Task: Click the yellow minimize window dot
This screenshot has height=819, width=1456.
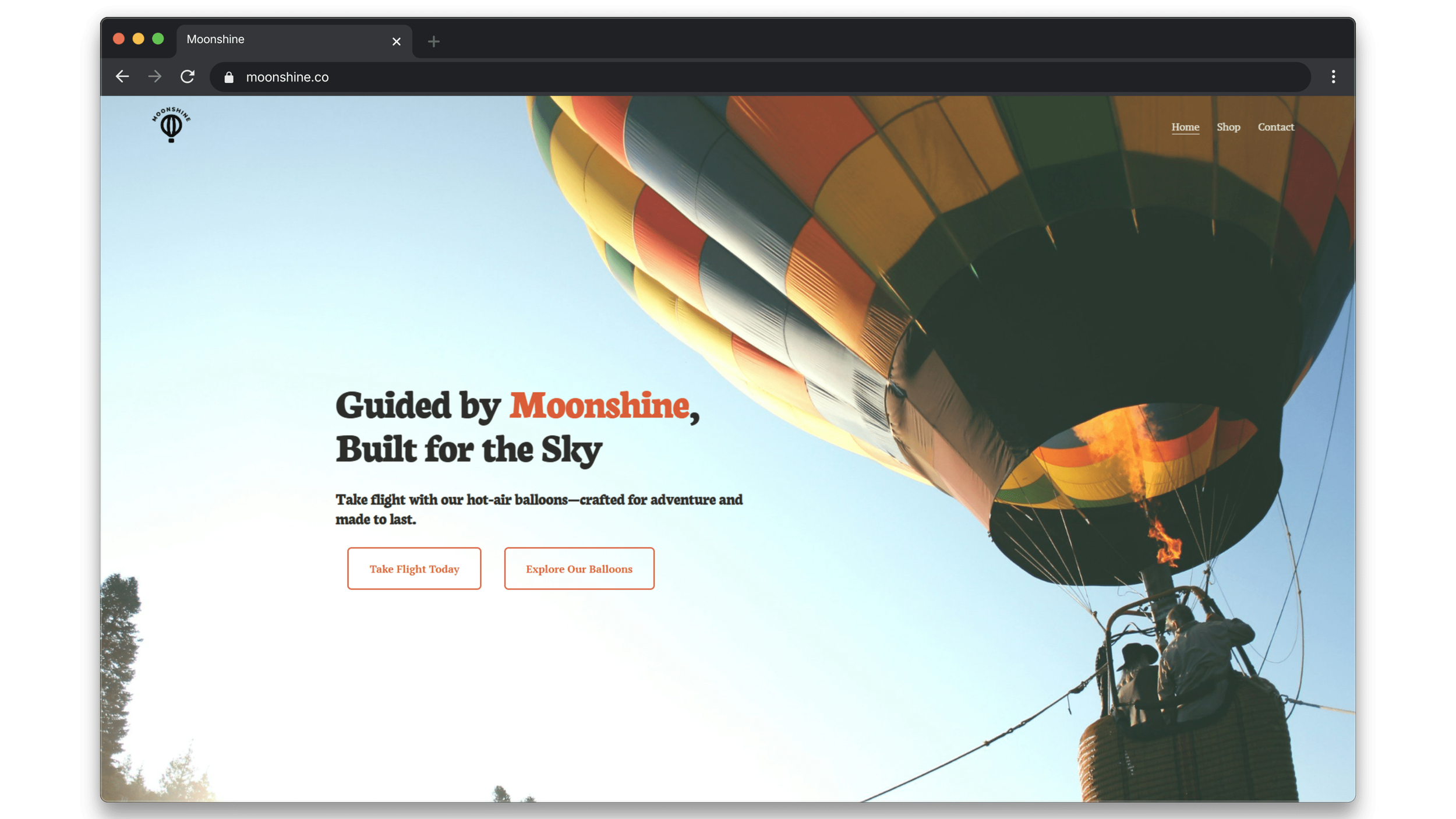Action: point(138,39)
